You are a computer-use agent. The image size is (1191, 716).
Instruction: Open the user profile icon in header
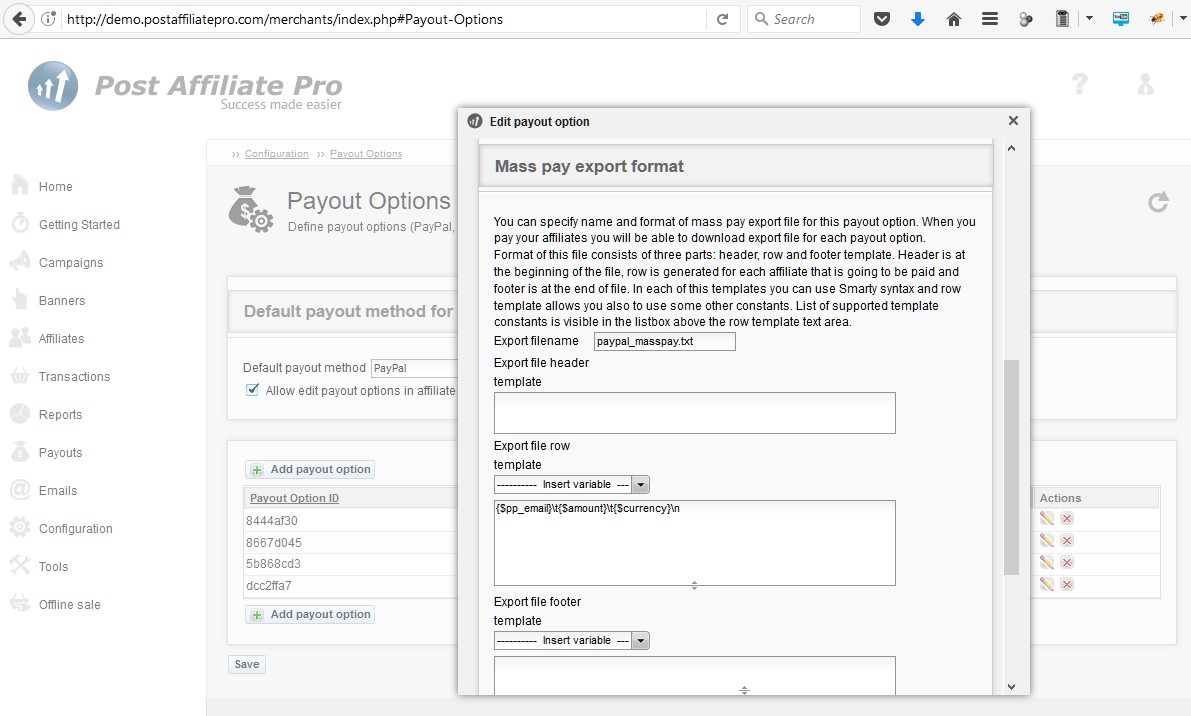1146,85
